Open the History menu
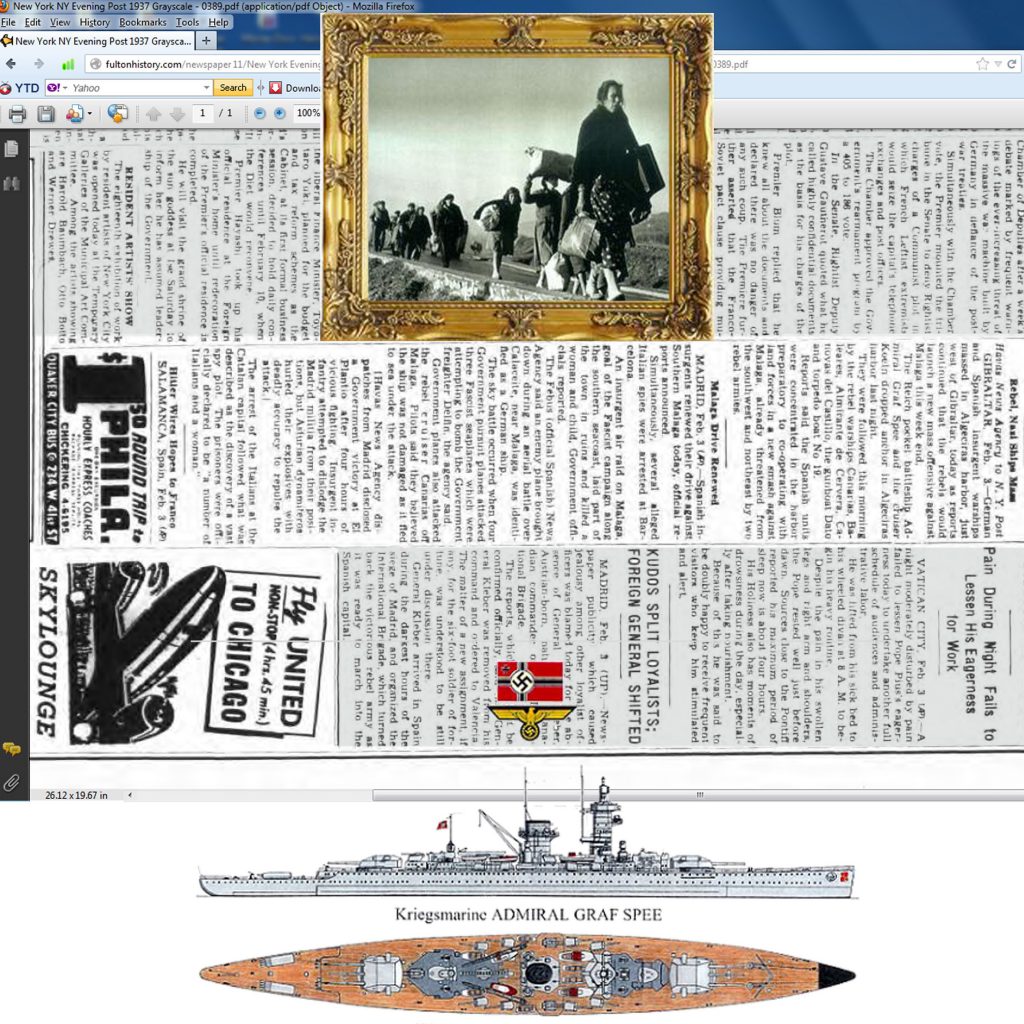 [95, 22]
